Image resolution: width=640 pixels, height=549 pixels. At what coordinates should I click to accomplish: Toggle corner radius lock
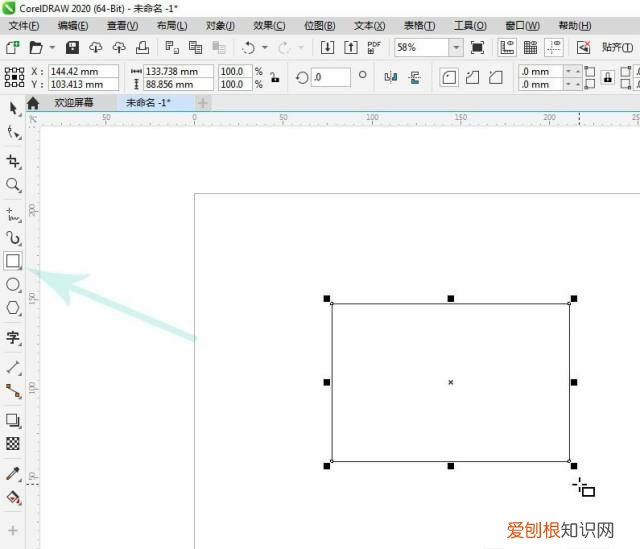[x=608, y=78]
